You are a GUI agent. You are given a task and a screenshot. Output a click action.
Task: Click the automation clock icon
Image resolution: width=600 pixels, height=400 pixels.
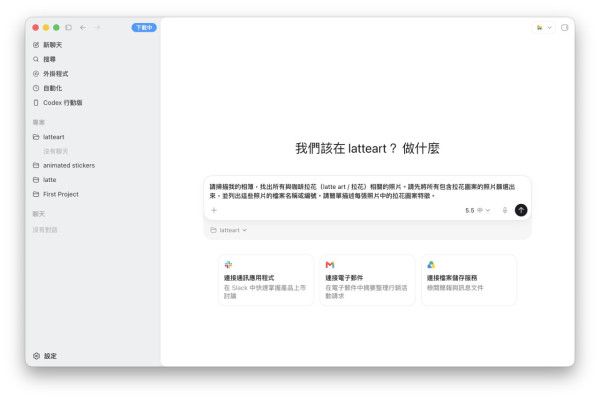(36, 88)
